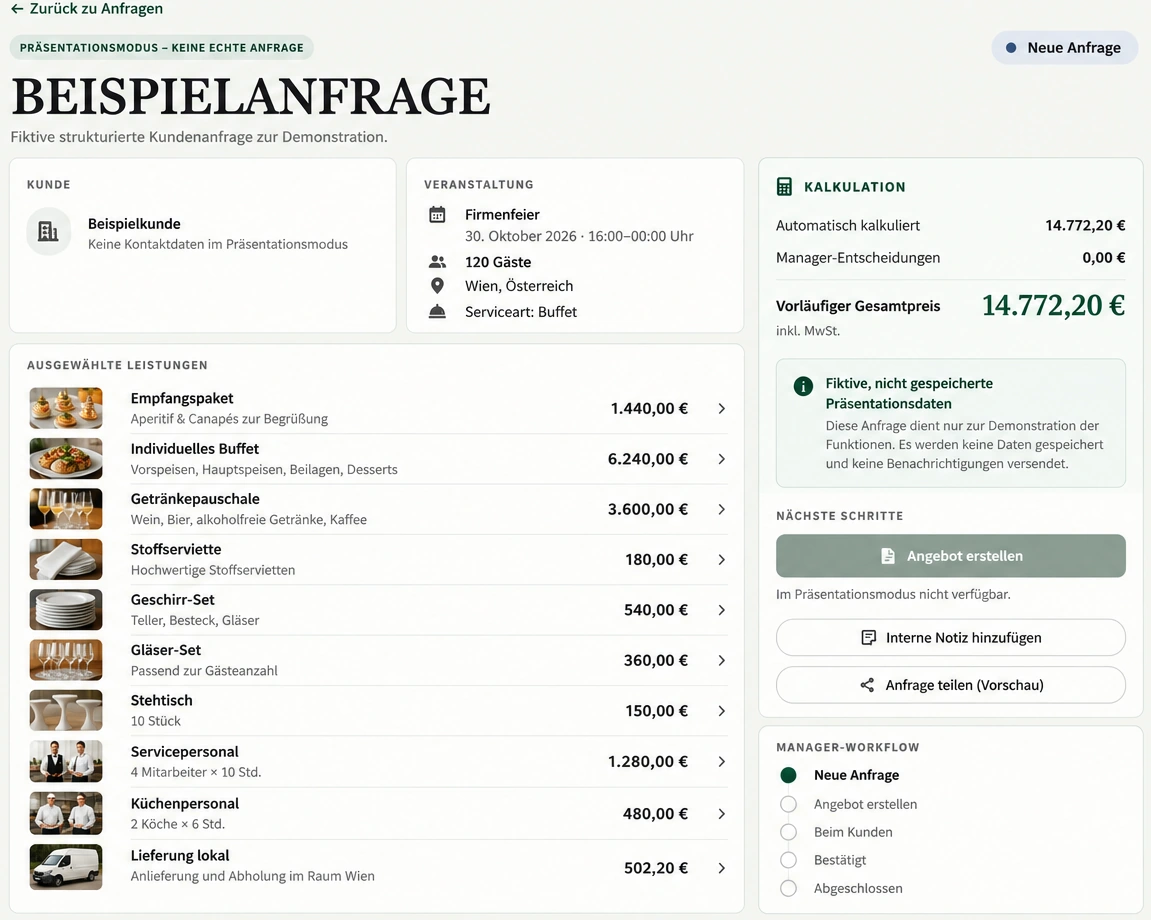Add note via Interne Notiz hinzufügen

951,637
